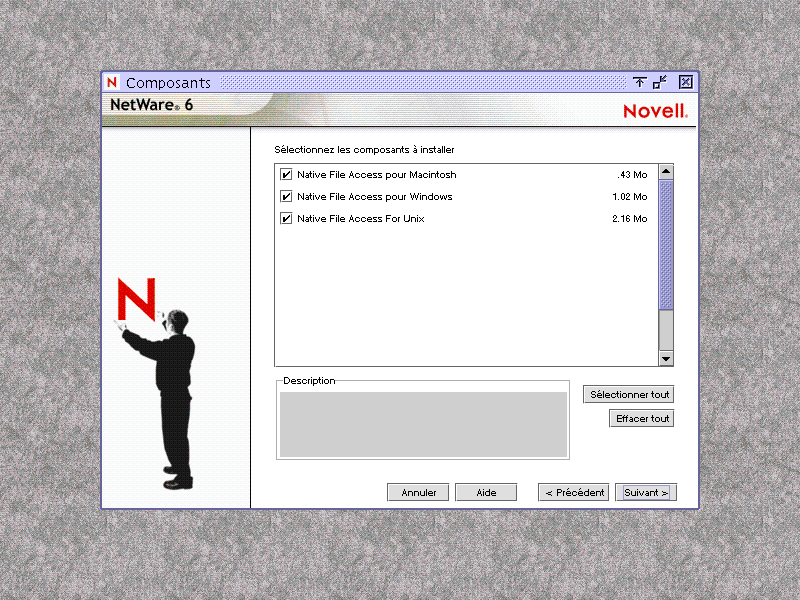Screen dimensions: 800x600
Task: Click the red Novell logo at top right
Action: click(655, 111)
